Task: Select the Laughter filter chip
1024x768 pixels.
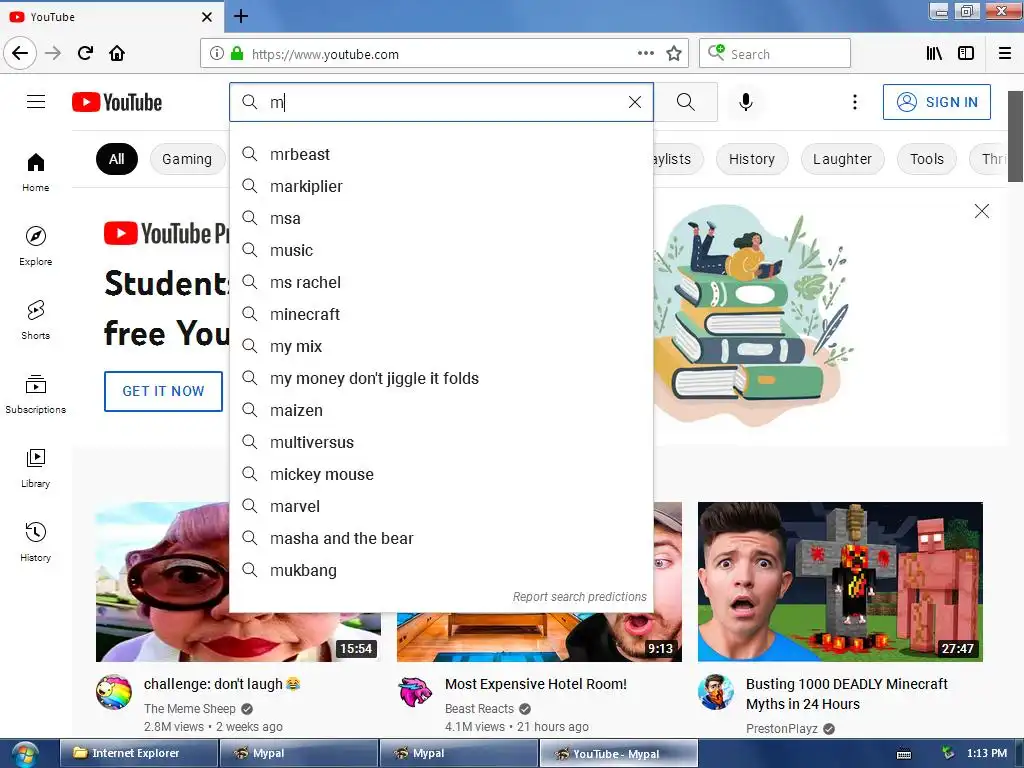Action: pyautogui.click(x=842, y=159)
